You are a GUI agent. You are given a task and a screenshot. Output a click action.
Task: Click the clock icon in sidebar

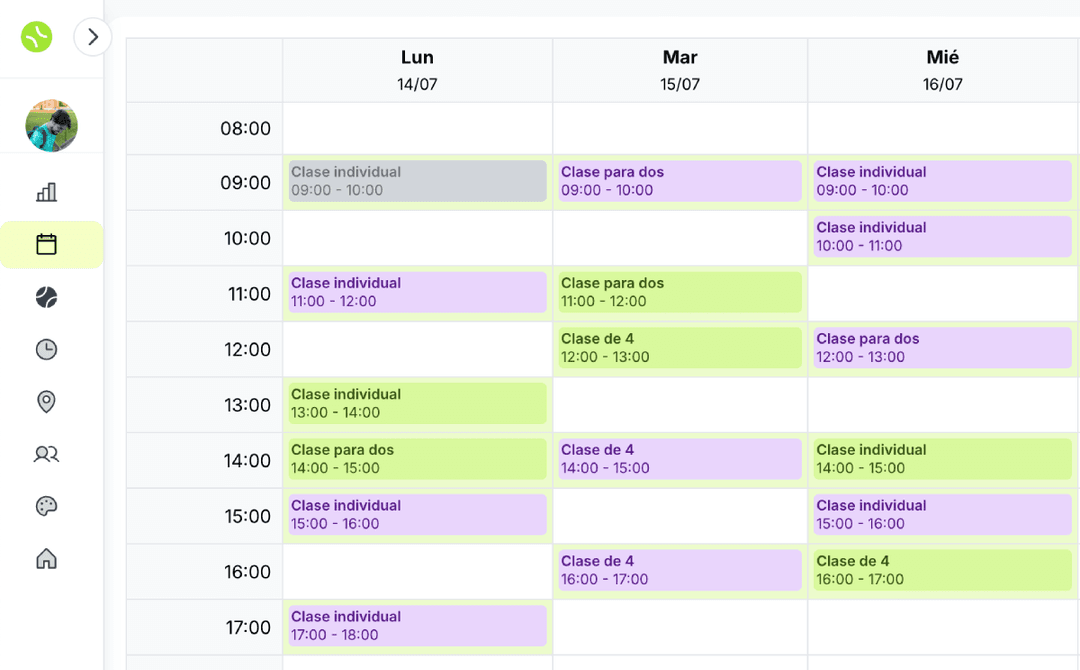coord(46,349)
